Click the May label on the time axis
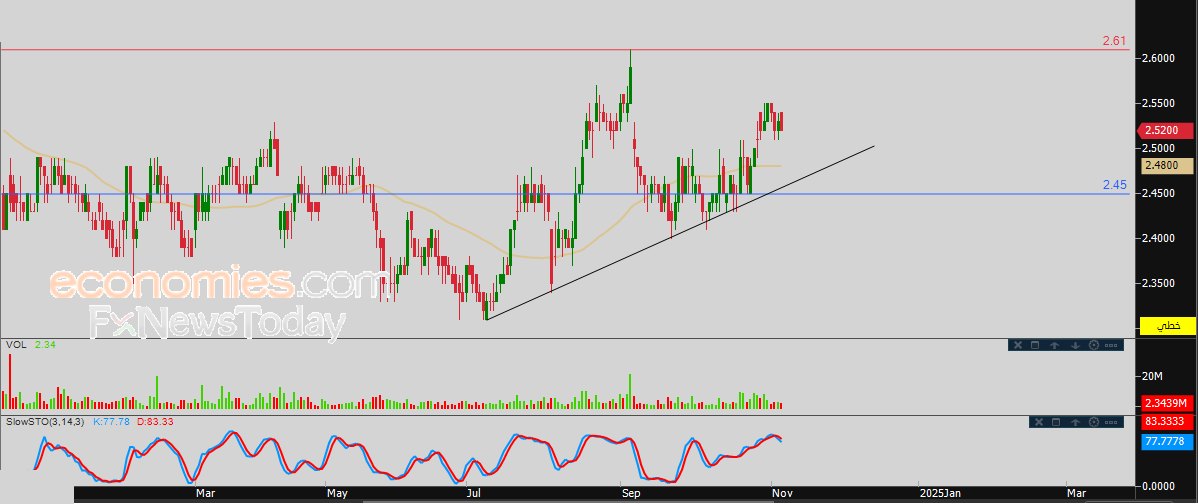 coord(337,494)
